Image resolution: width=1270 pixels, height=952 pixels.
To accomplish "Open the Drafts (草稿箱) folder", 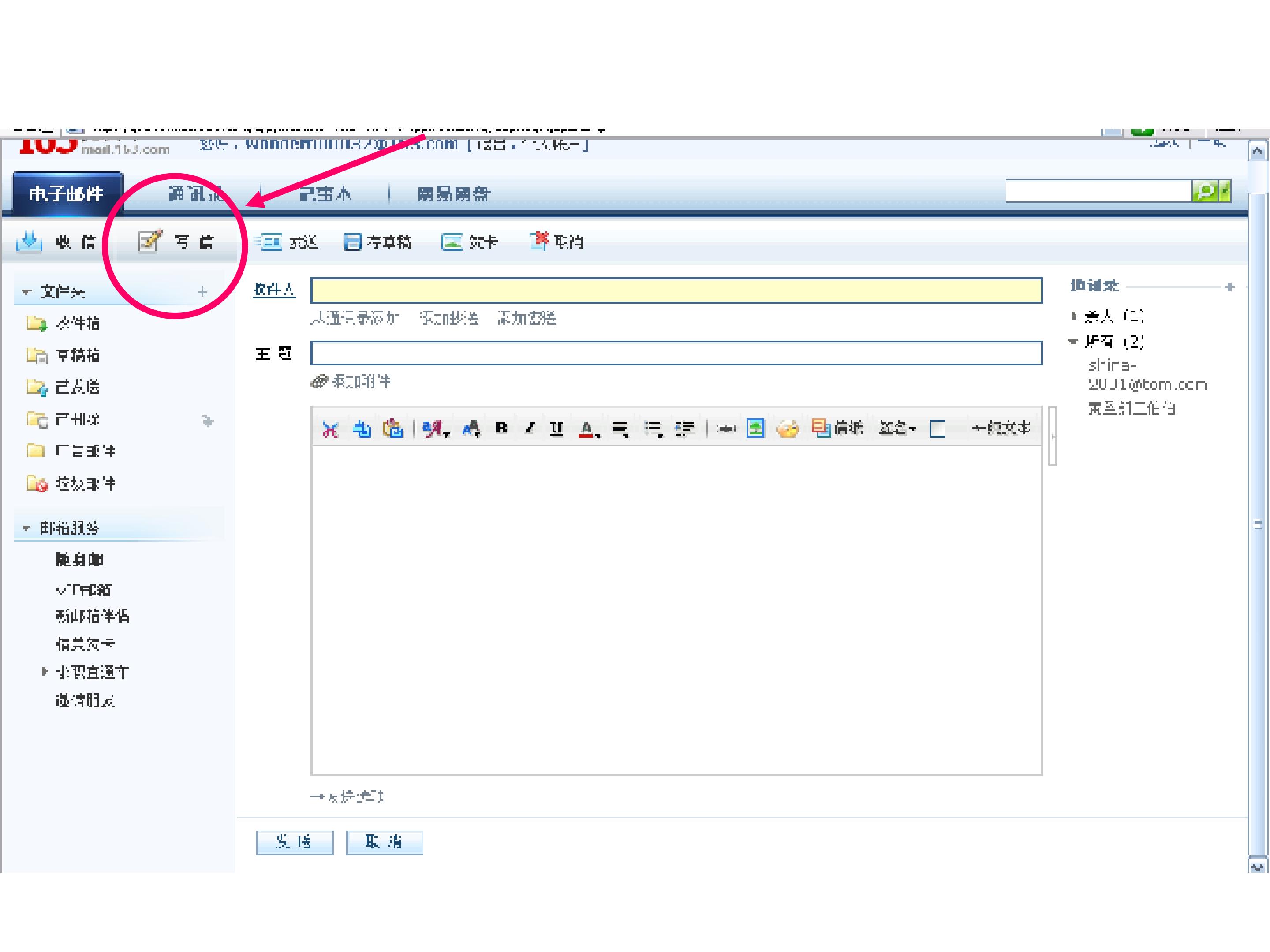I will point(78,355).
